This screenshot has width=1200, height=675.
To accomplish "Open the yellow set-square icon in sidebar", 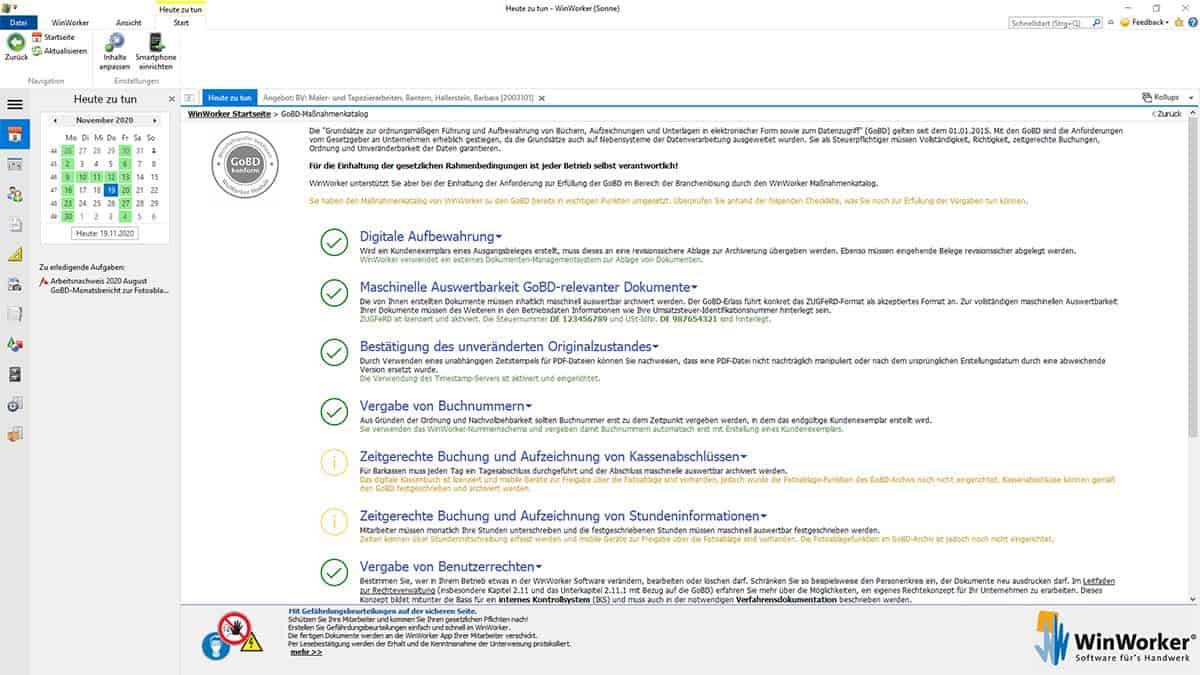I will click(x=14, y=255).
